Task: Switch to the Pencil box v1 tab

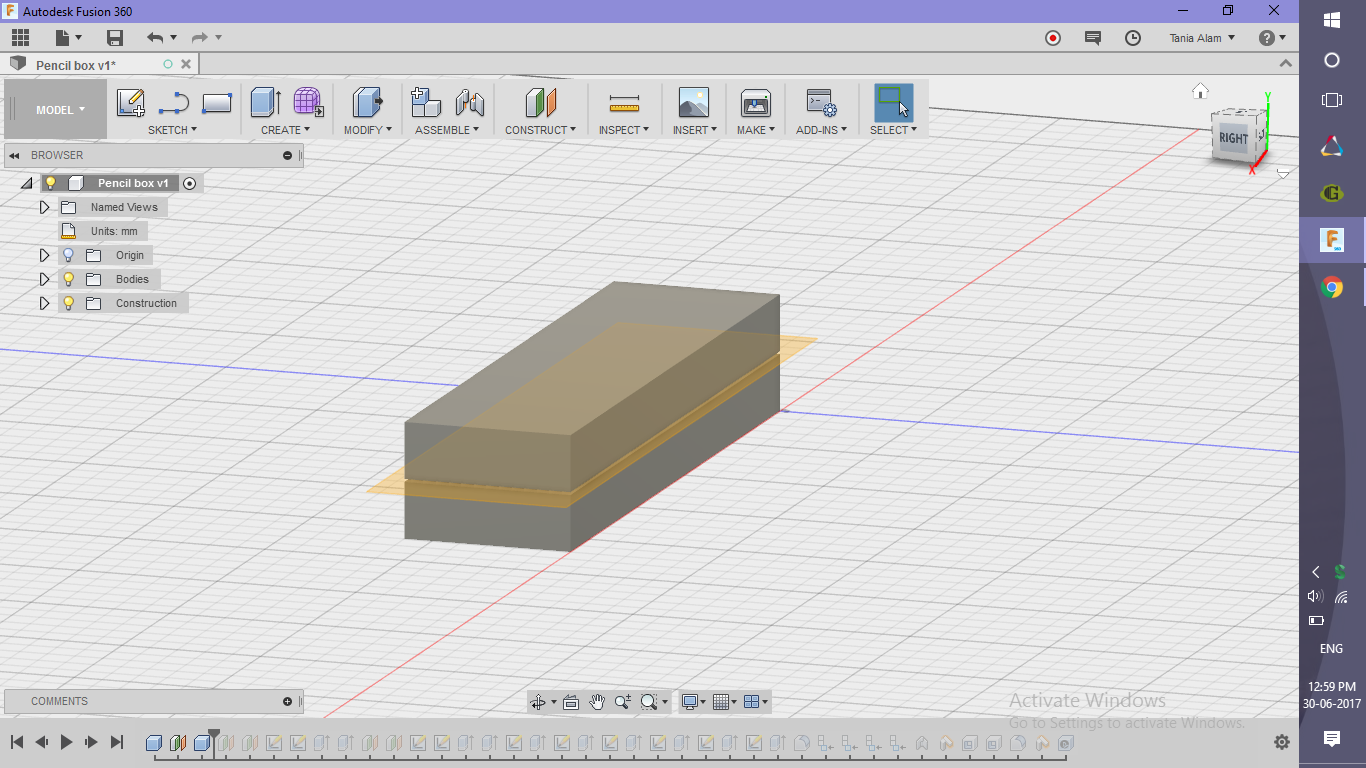Action: [76, 65]
